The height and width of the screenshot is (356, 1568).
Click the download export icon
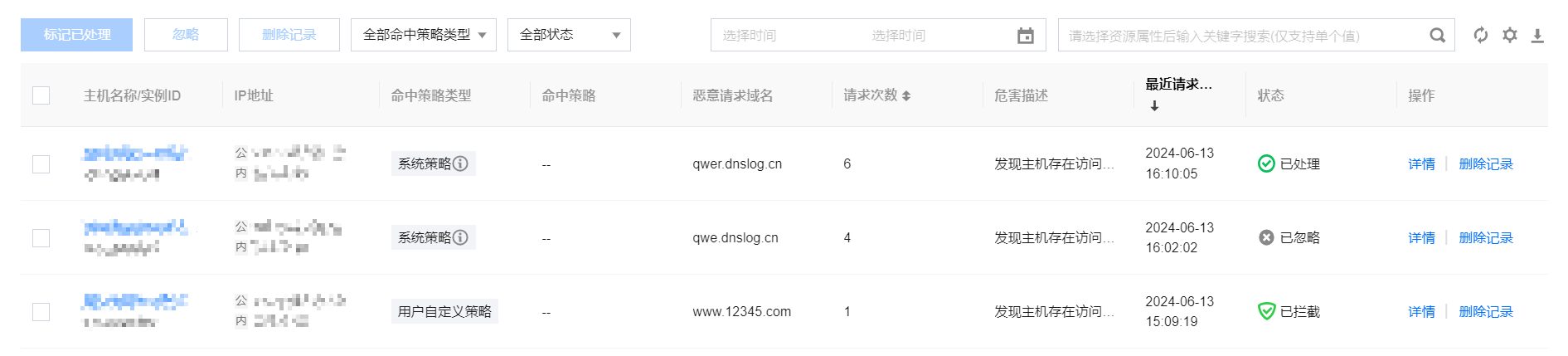(1537, 36)
